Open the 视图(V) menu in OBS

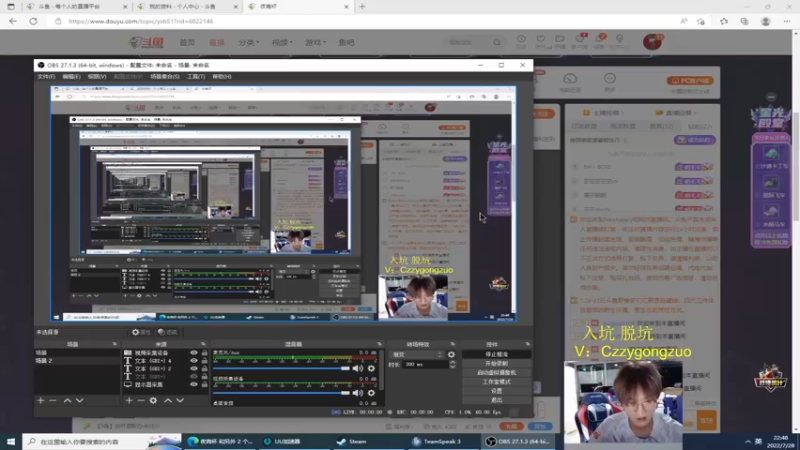point(96,77)
